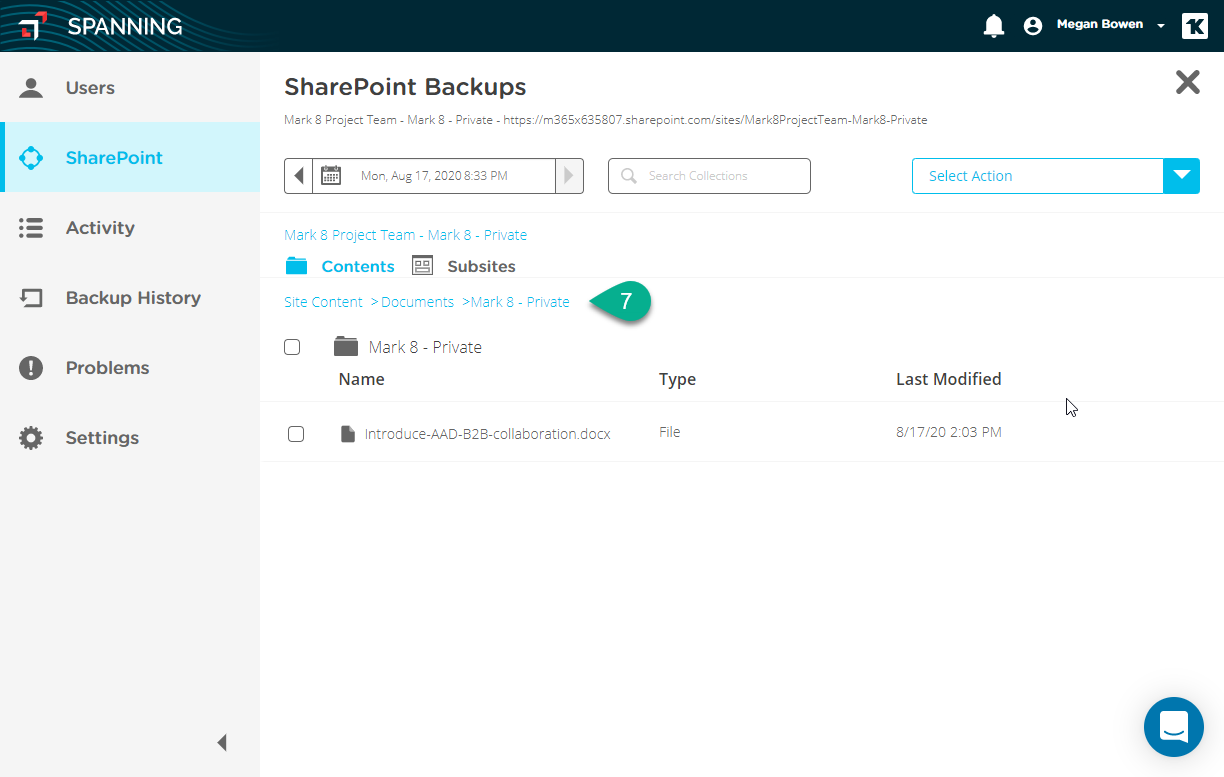Click the Activity list icon
Screen dimensions: 1224x777
[x=31, y=228]
